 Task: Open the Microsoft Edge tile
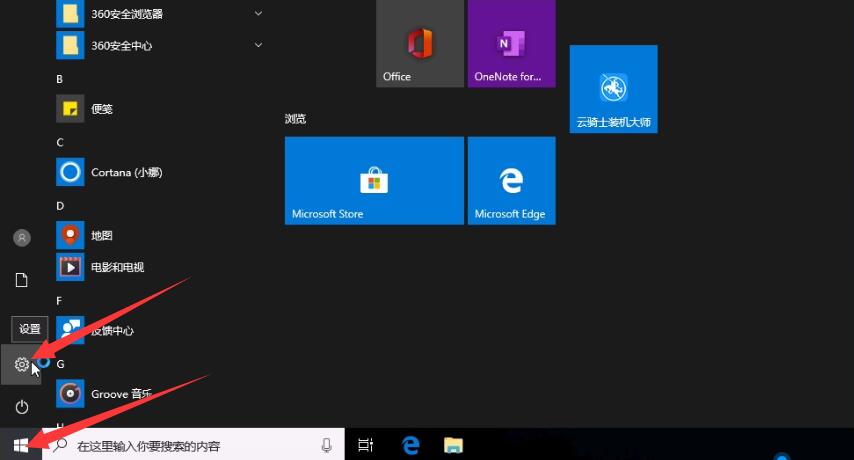(x=511, y=180)
